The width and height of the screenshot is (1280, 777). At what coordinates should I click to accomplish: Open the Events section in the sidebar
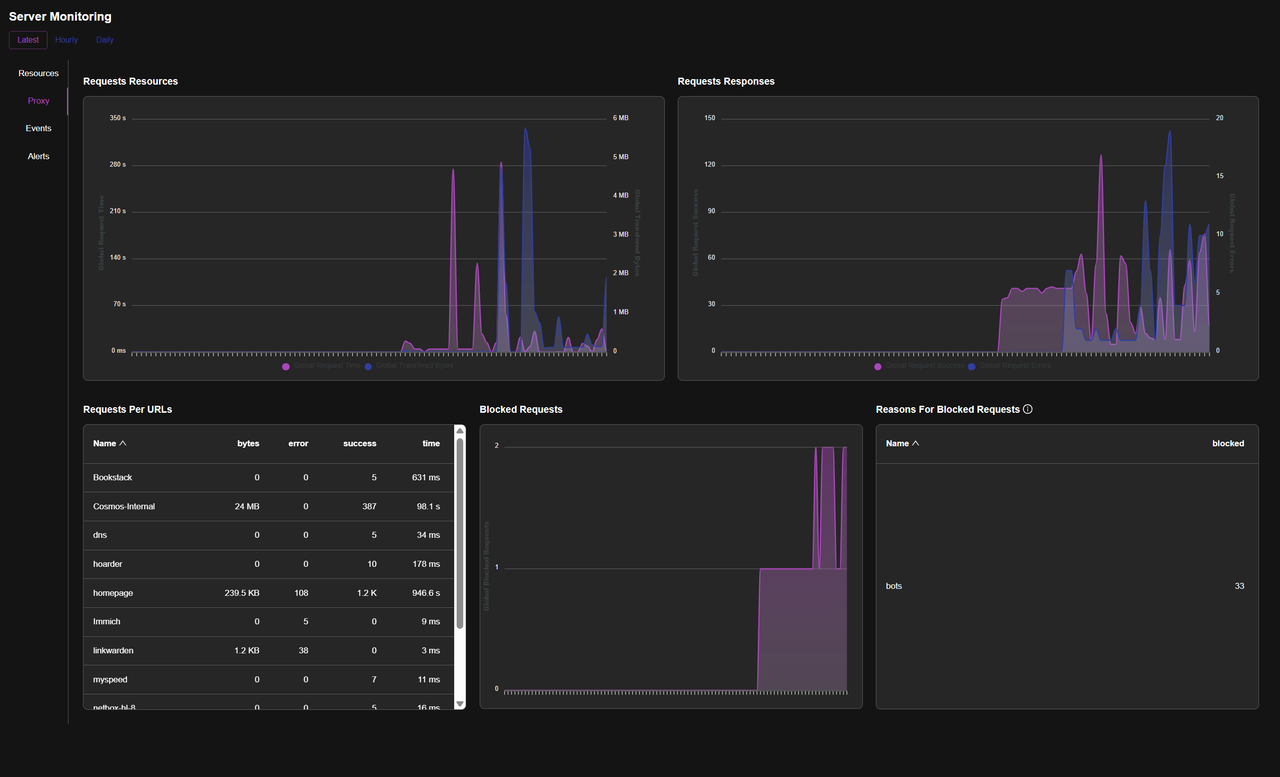pos(38,128)
